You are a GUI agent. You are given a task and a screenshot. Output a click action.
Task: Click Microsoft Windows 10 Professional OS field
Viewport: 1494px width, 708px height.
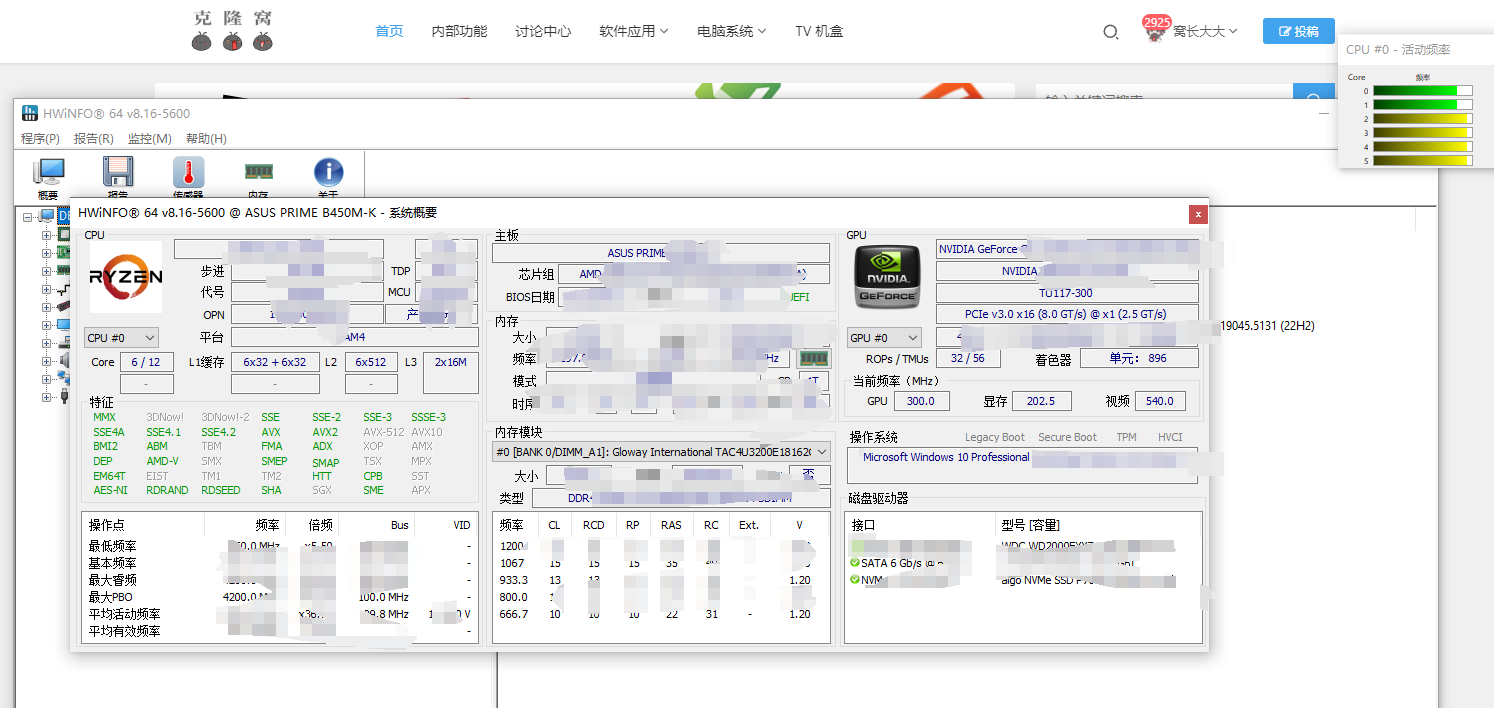click(x=1022, y=465)
